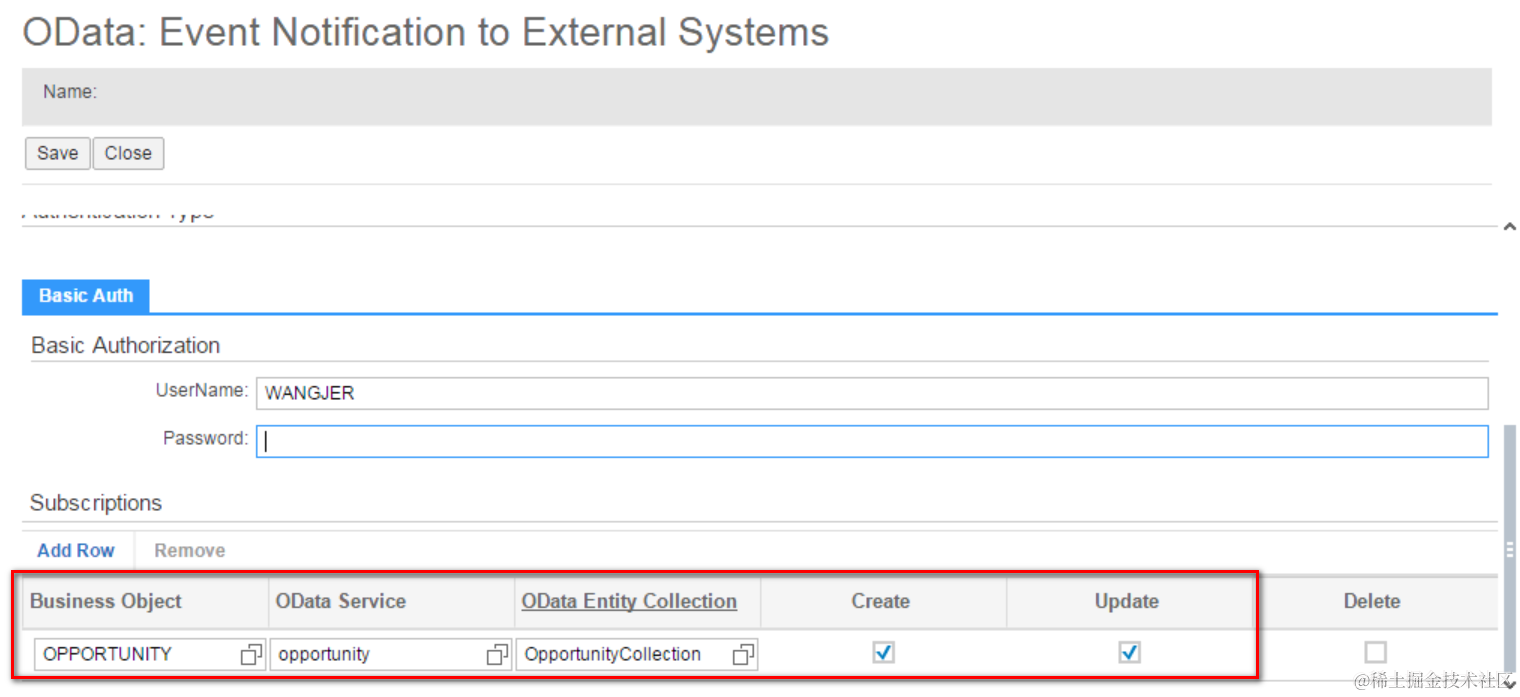1520x697 pixels.
Task: Check the Delete checkbox for OPPORTUNITY
Action: (x=1375, y=652)
